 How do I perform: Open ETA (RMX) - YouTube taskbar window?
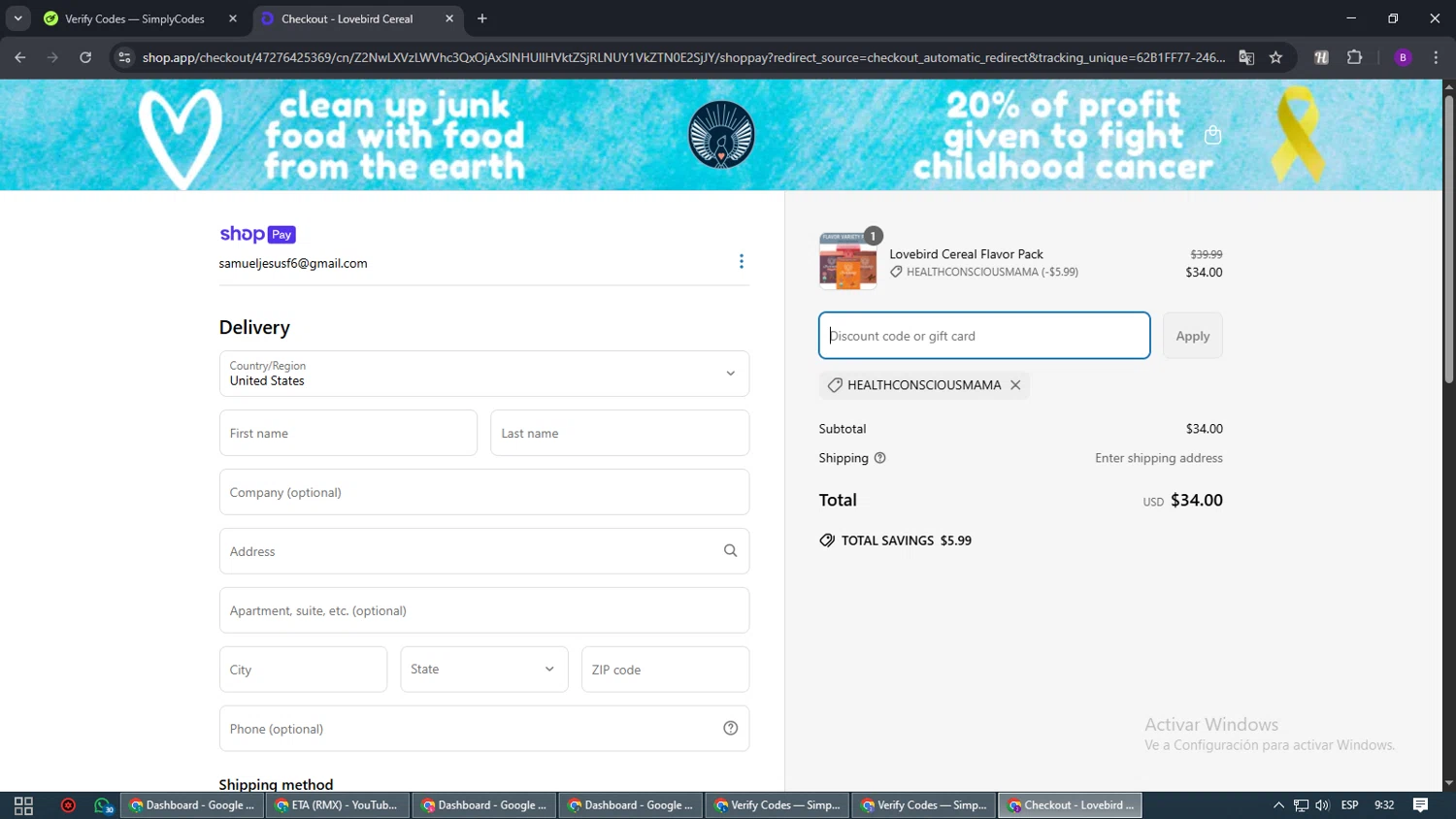pos(337,805)
